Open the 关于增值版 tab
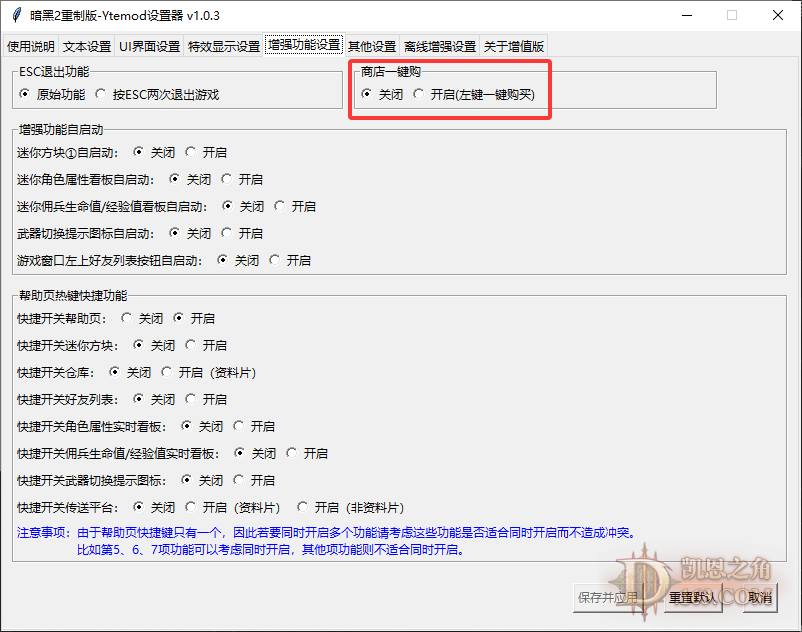This screenshot has width=802, height=632. (x=514, y=47)
